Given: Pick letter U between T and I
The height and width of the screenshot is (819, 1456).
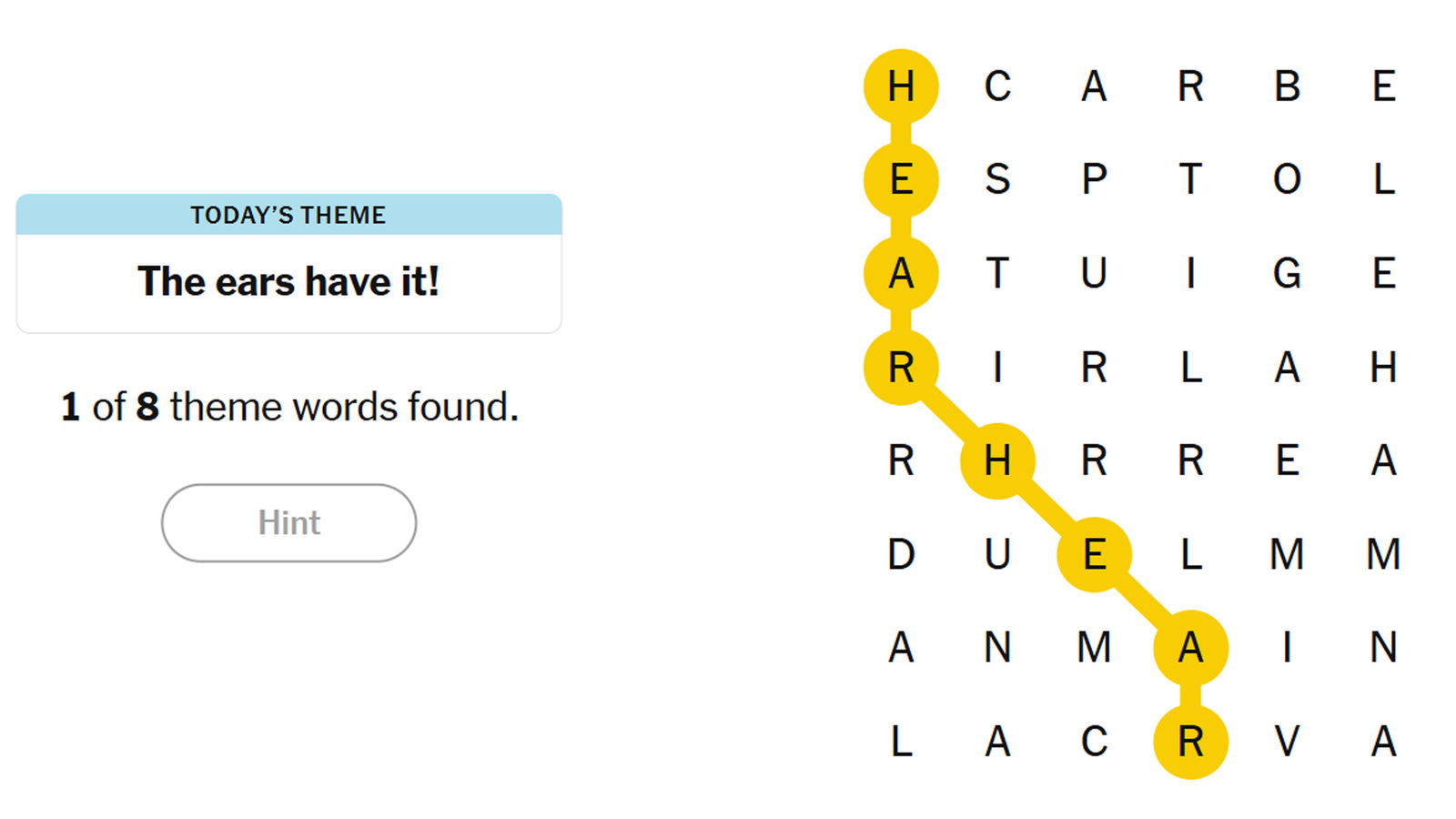Looking at the screenshot, I should (1094, 273).
